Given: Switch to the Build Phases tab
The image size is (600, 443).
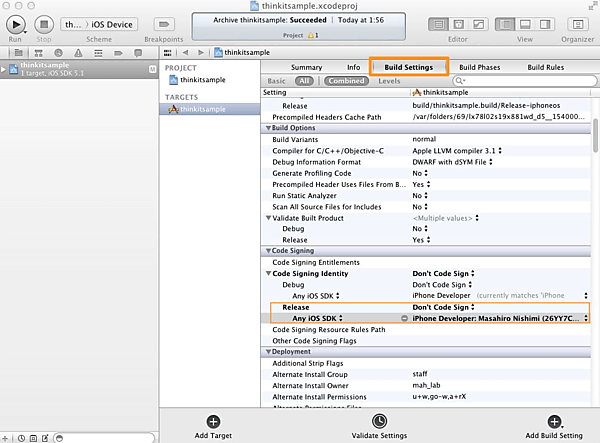Looking at the screenshot, I should click(x=480, y=67).
